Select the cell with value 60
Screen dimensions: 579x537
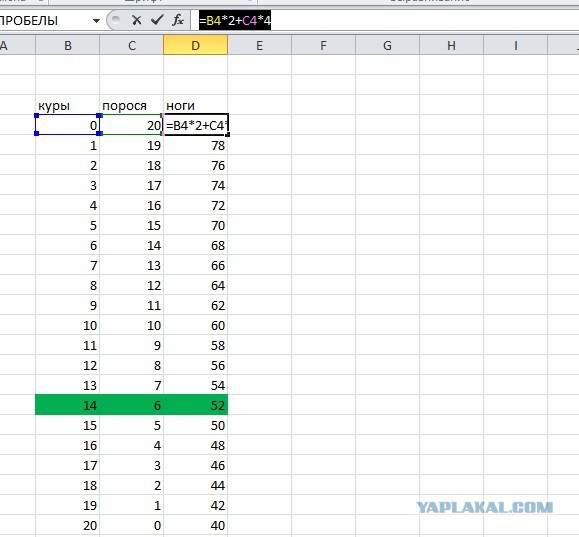[196, 325]
